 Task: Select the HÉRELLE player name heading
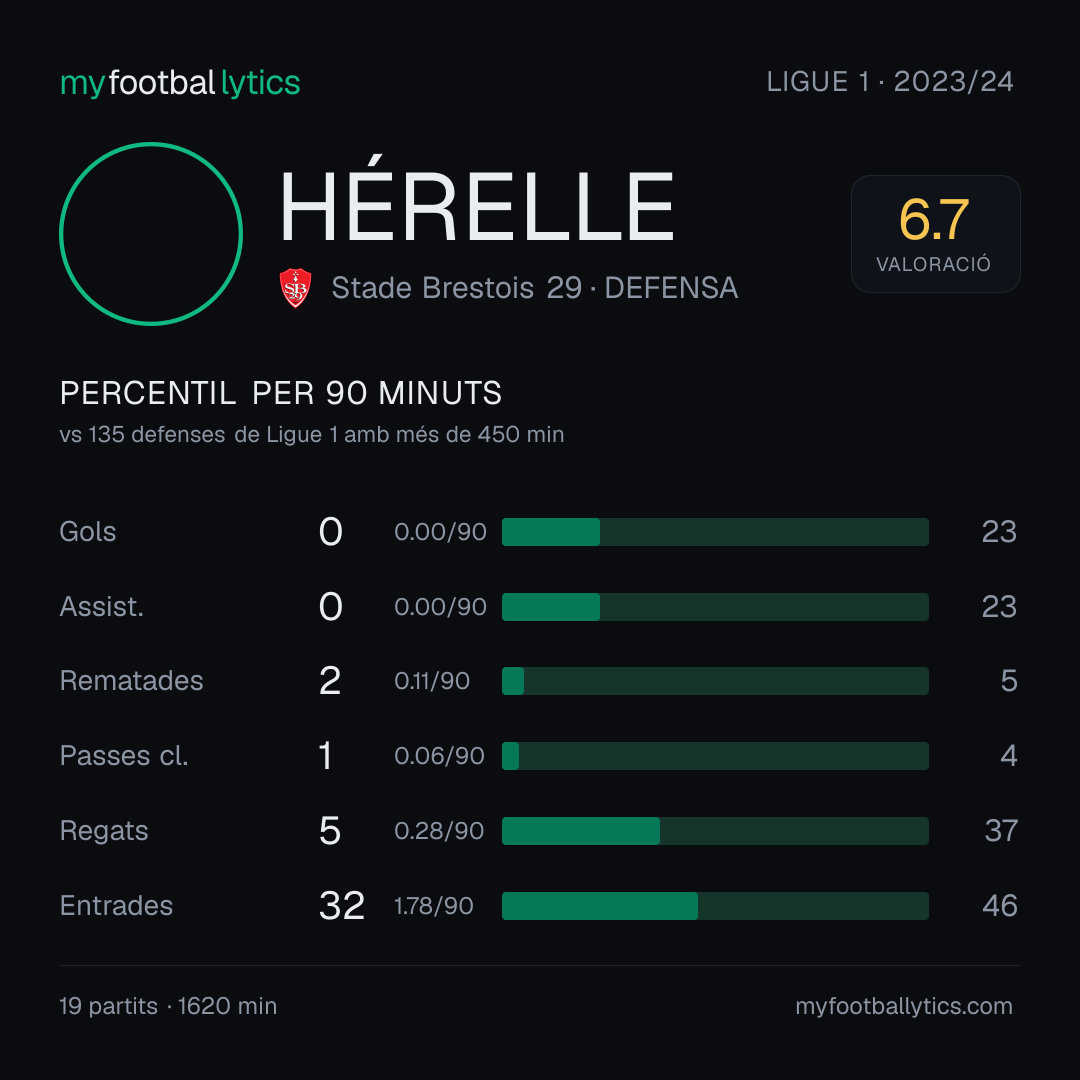(x=477, y=200)
